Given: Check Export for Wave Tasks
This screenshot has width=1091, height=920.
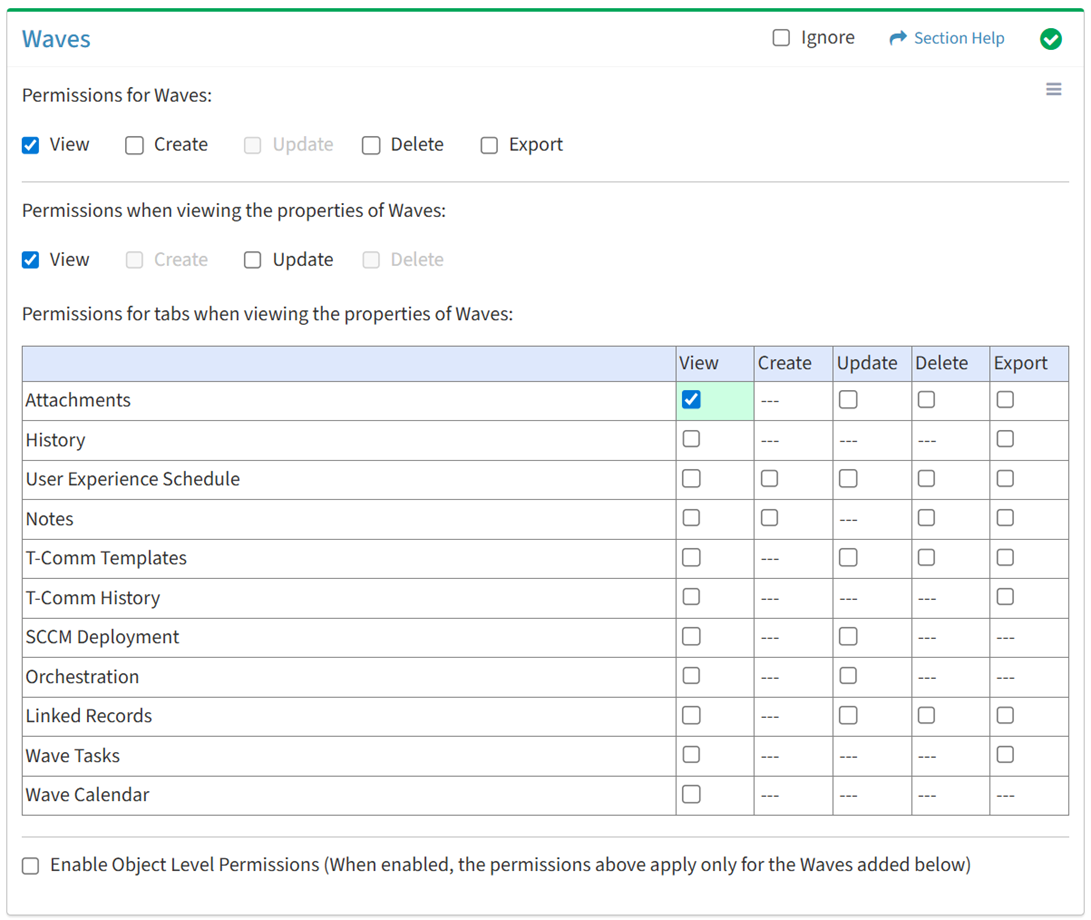Looking at the screenshot, I should (x=1005, y=755).
